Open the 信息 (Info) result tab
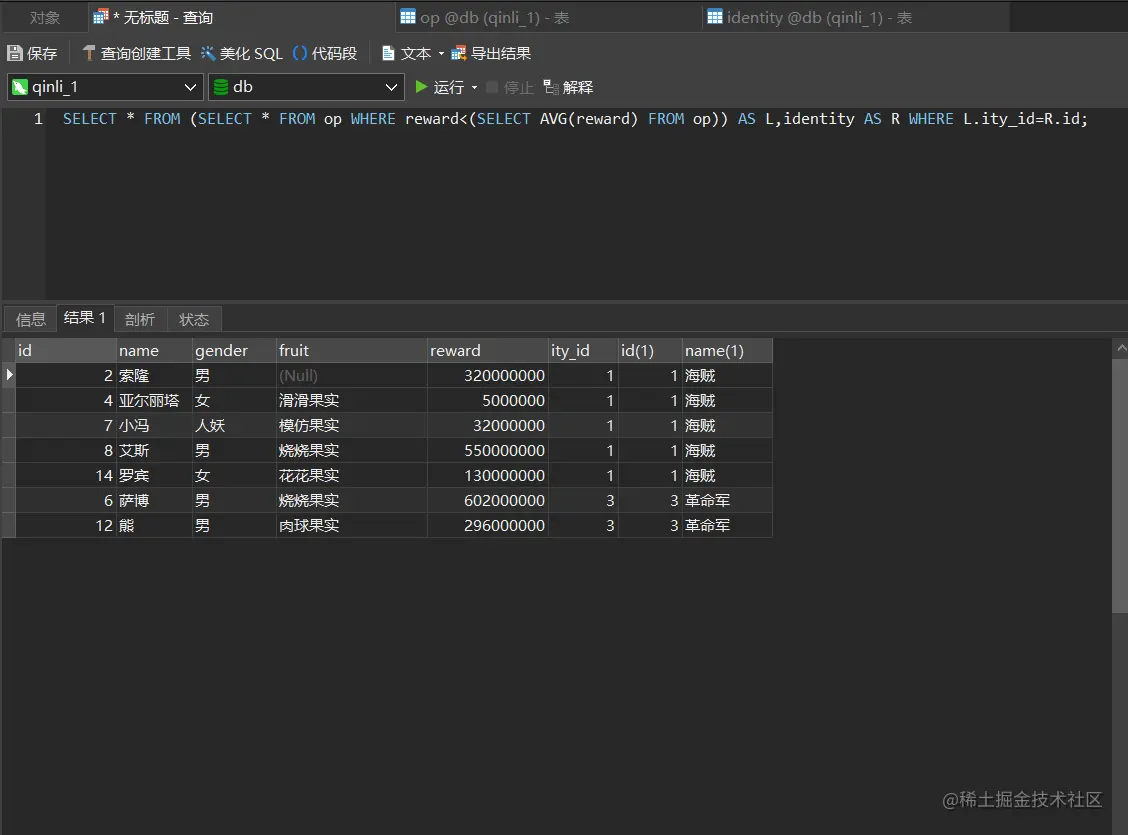Image resolution: width=1128 pixels, height=835 pixels. click(30, 319)
